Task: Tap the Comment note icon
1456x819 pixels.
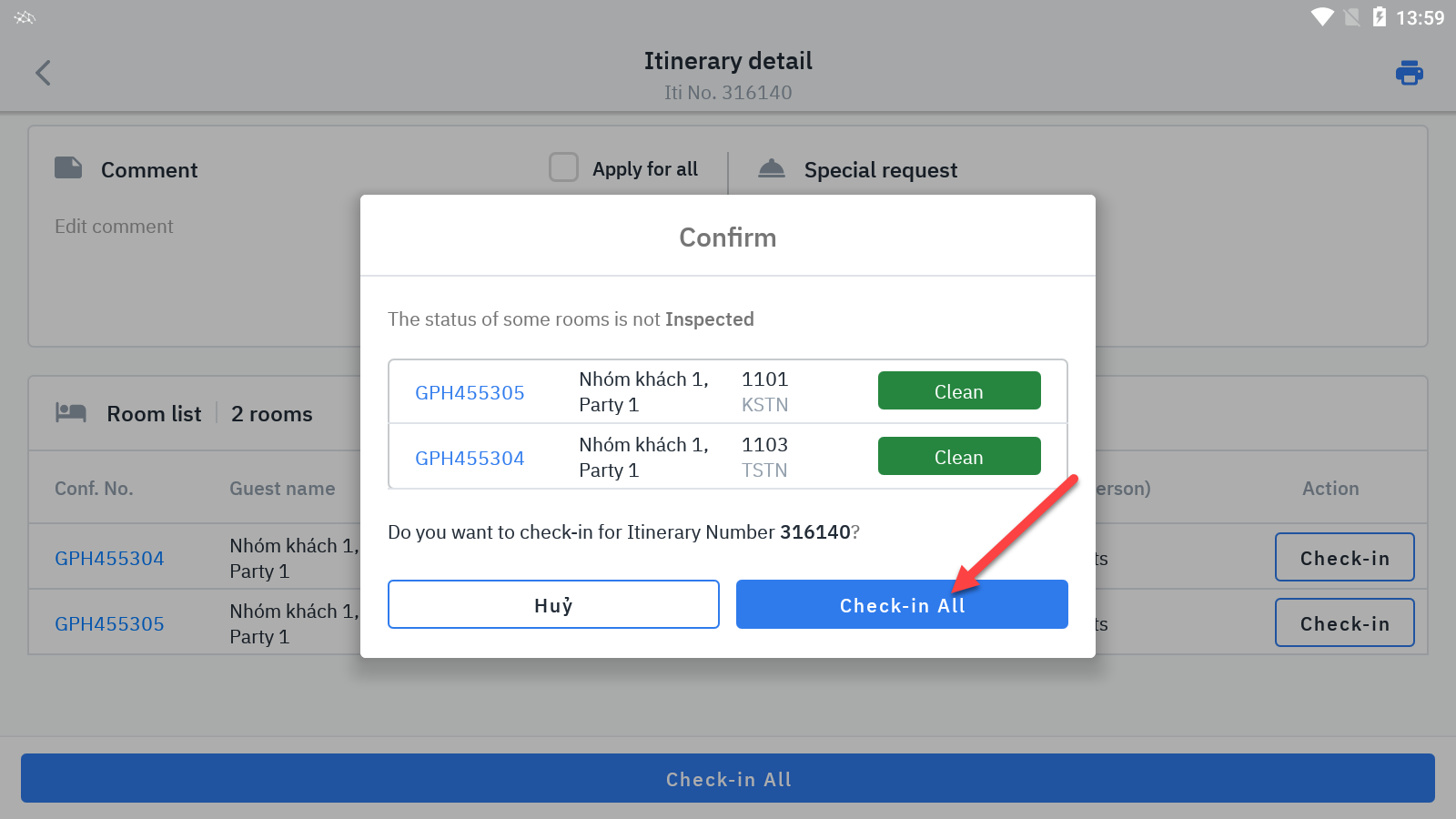Action: click(x=68, y=168)
